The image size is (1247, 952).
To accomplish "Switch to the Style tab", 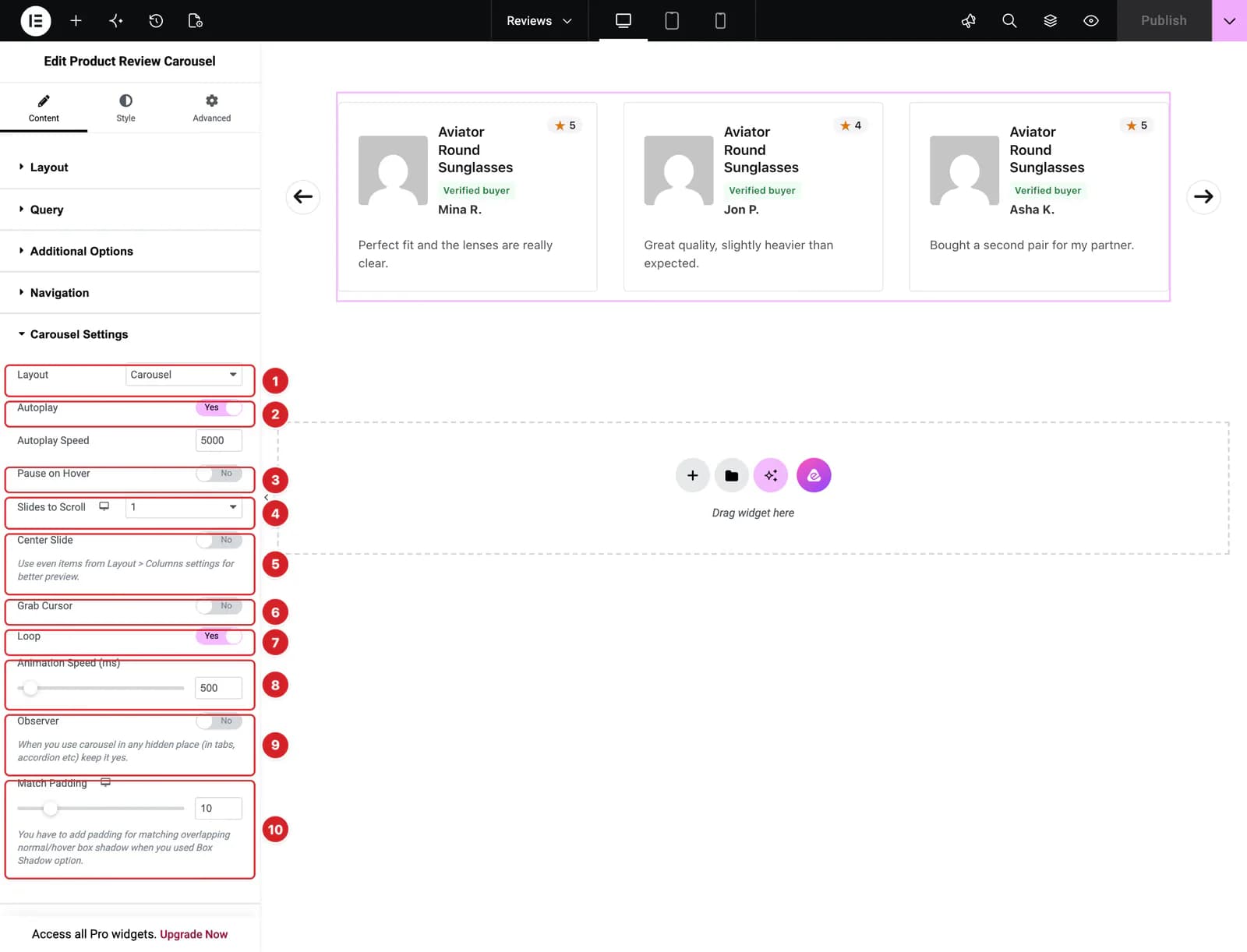I will click(125, 108).
